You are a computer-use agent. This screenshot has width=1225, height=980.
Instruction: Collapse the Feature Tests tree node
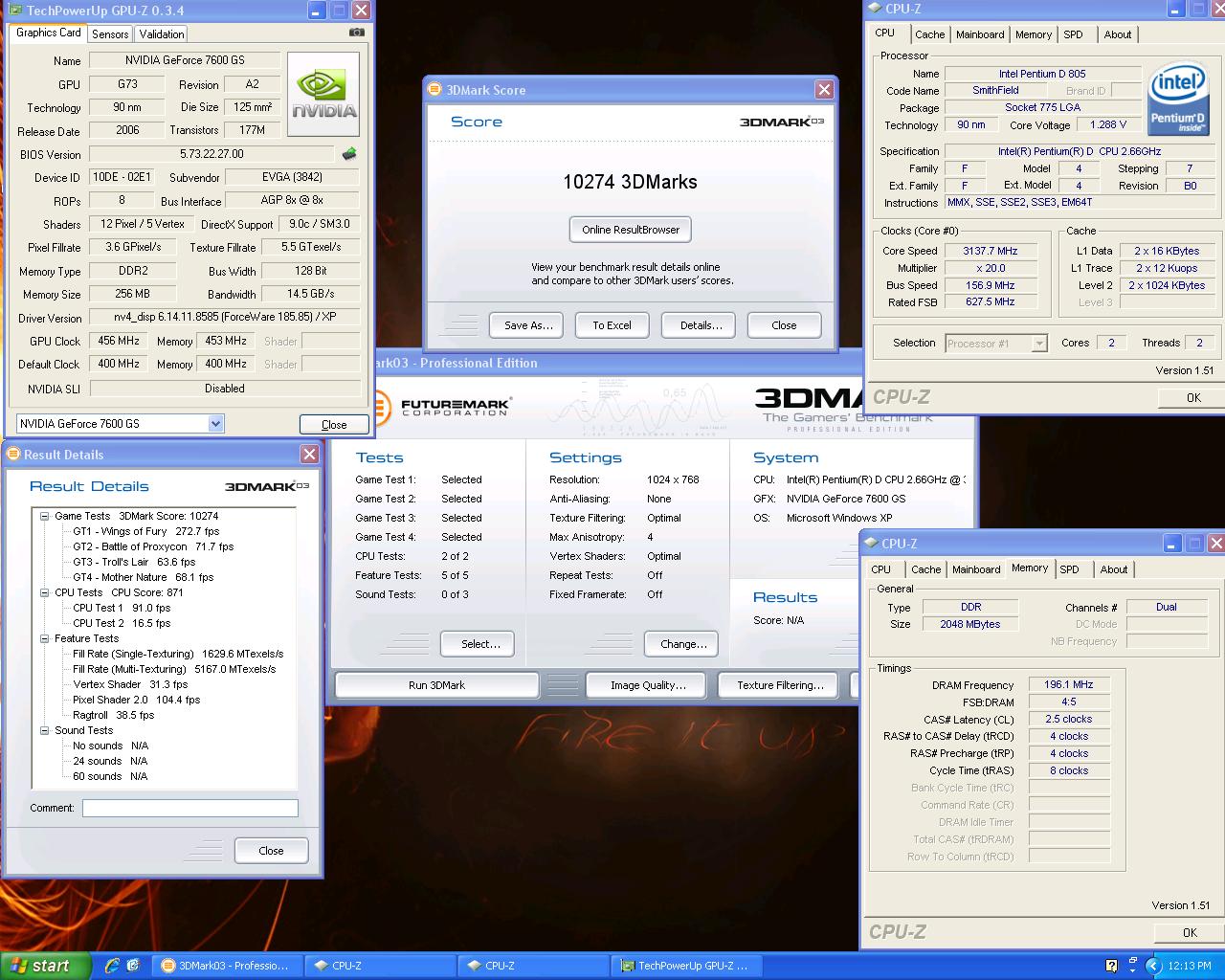click(44, 638)
